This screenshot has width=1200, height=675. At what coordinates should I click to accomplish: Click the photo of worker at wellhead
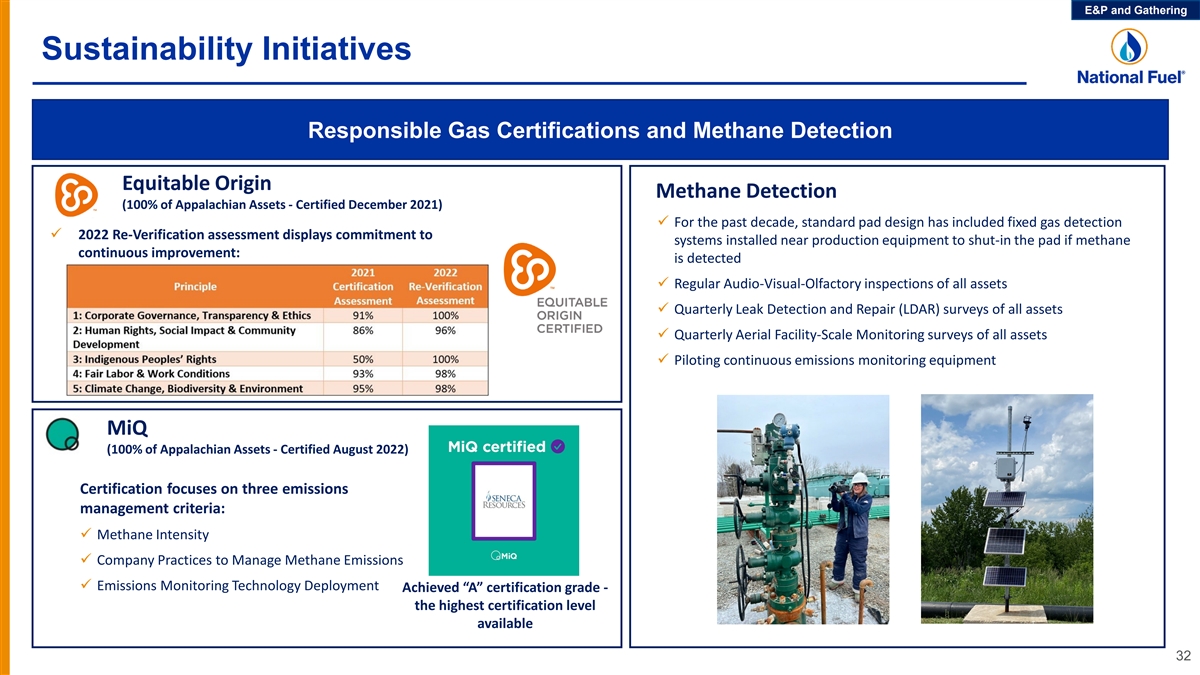pyautogui.click(x=803, y=509)
